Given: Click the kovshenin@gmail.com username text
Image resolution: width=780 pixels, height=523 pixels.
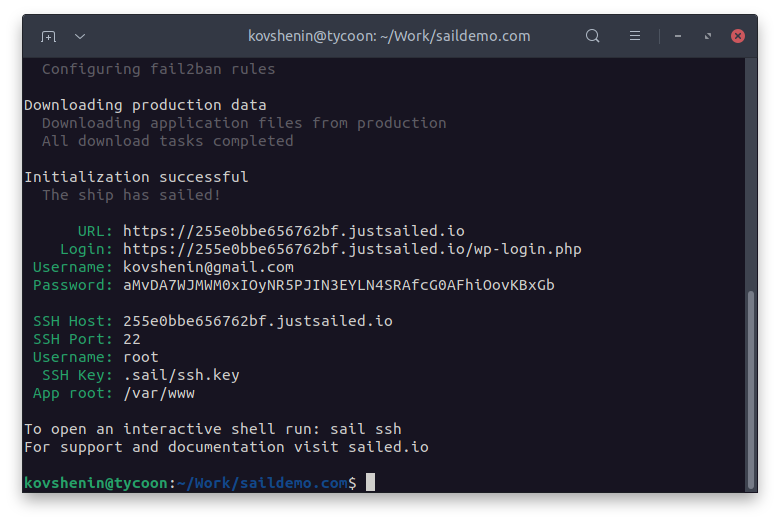Looking at the screenshot, I should point(208,267).
